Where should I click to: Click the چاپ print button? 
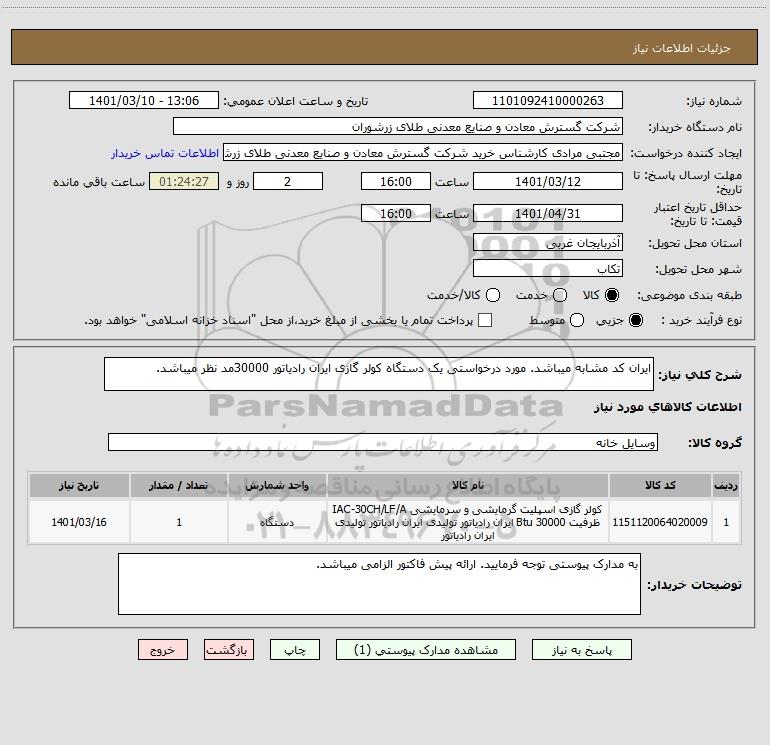[295, 650]
